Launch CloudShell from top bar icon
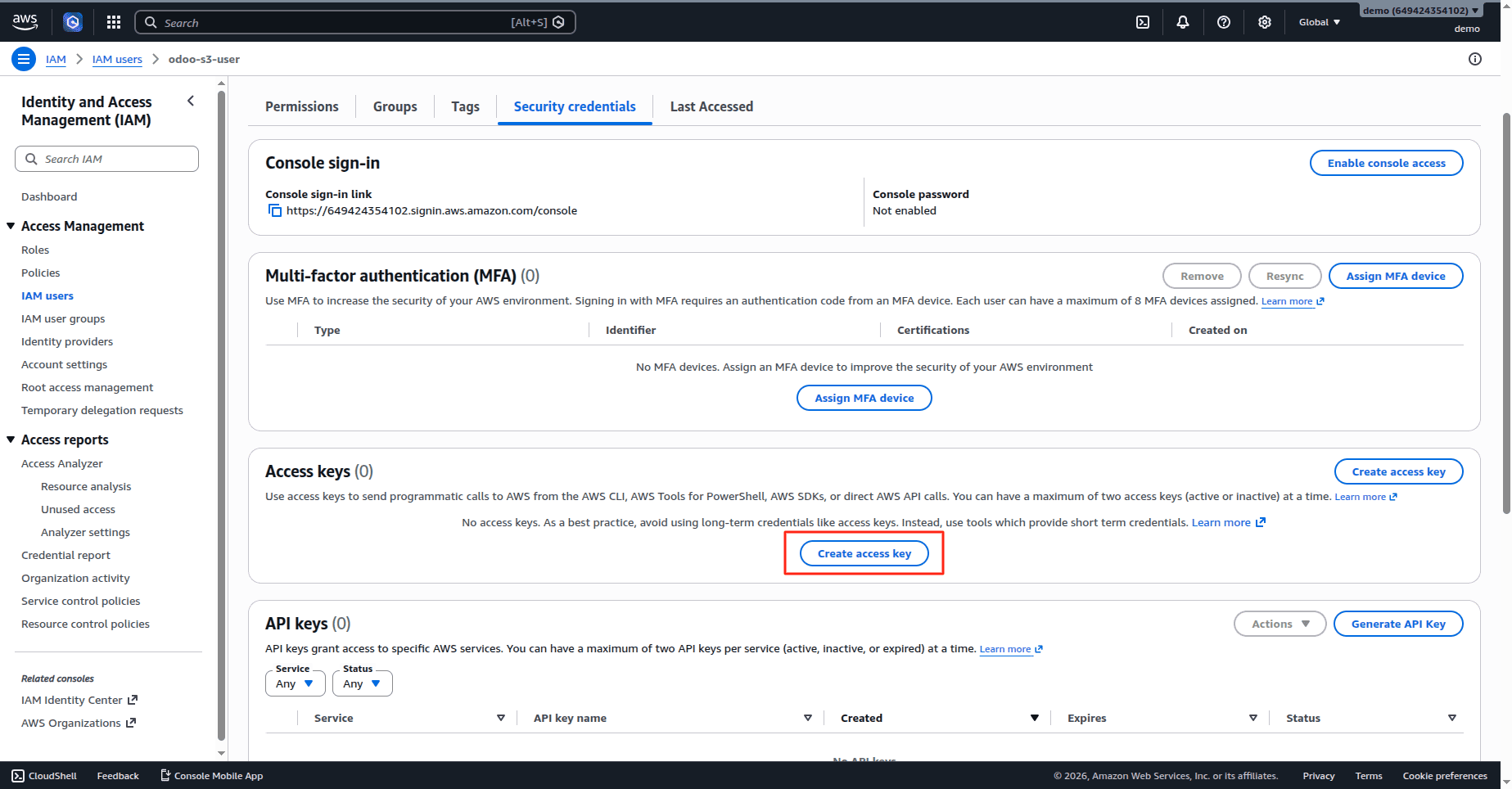 point(1143,22)
